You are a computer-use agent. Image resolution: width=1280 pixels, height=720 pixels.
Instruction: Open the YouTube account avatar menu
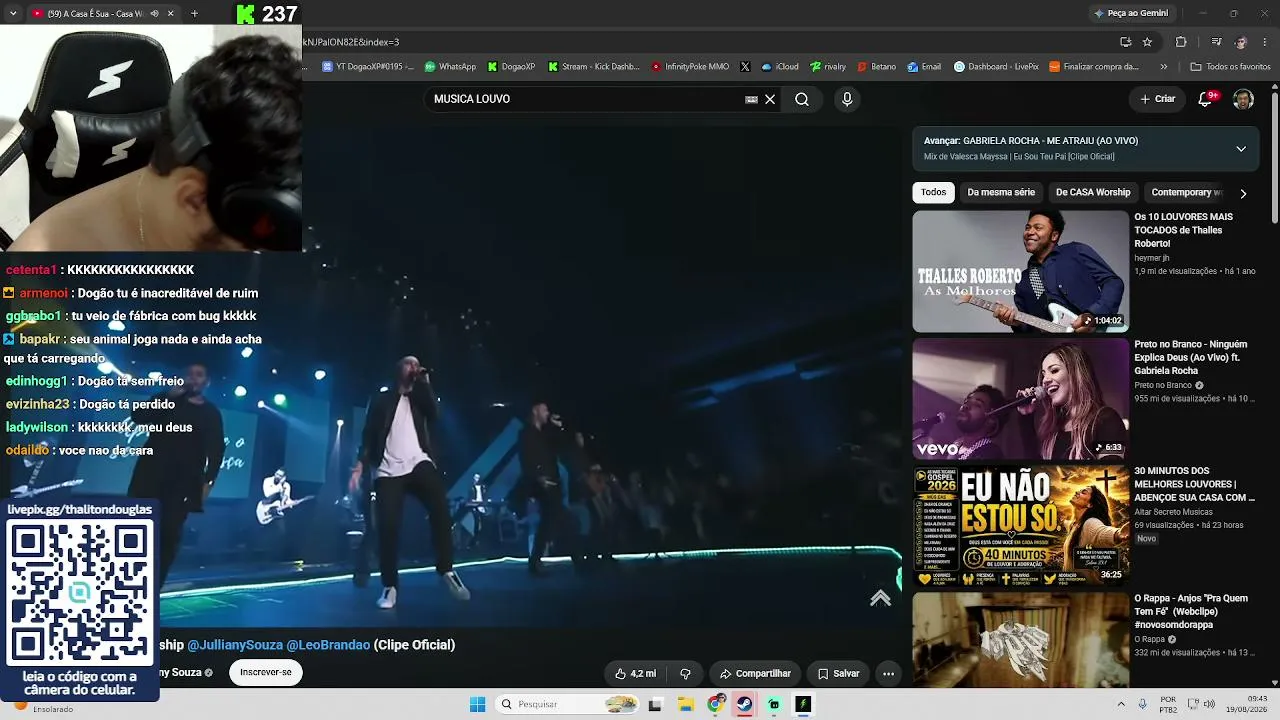click(x=1243, y=99)
